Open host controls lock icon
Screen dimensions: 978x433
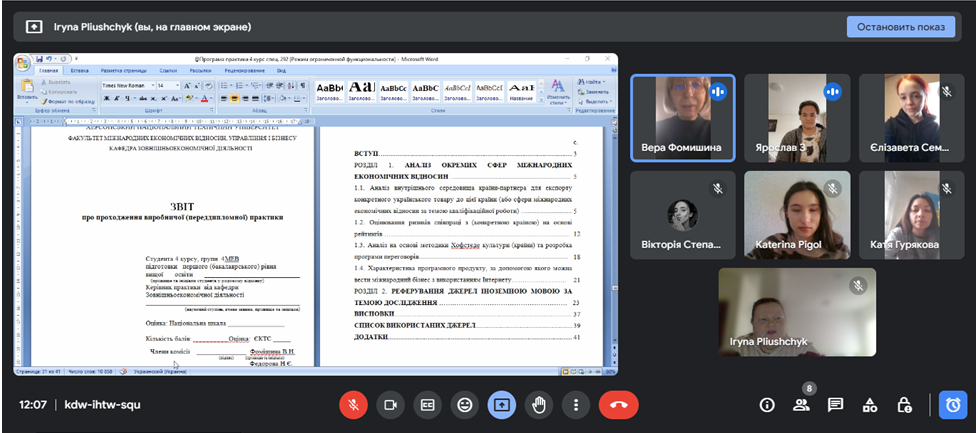(x=904, y=405)
